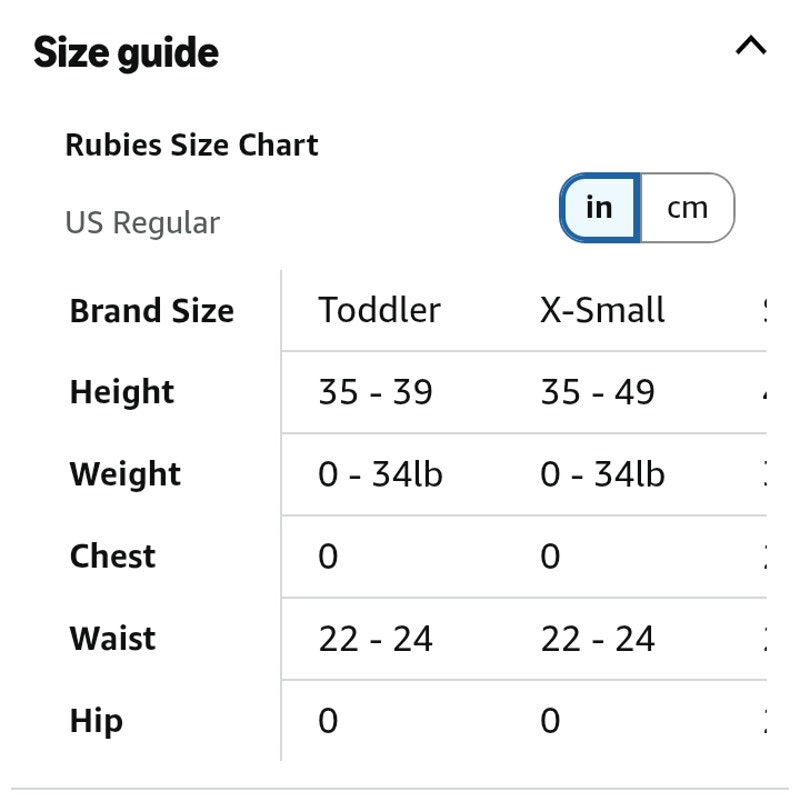The width and height of the screenshot is (800, 800).
Task: Click the Hip row label
Action: coord(96,721)
